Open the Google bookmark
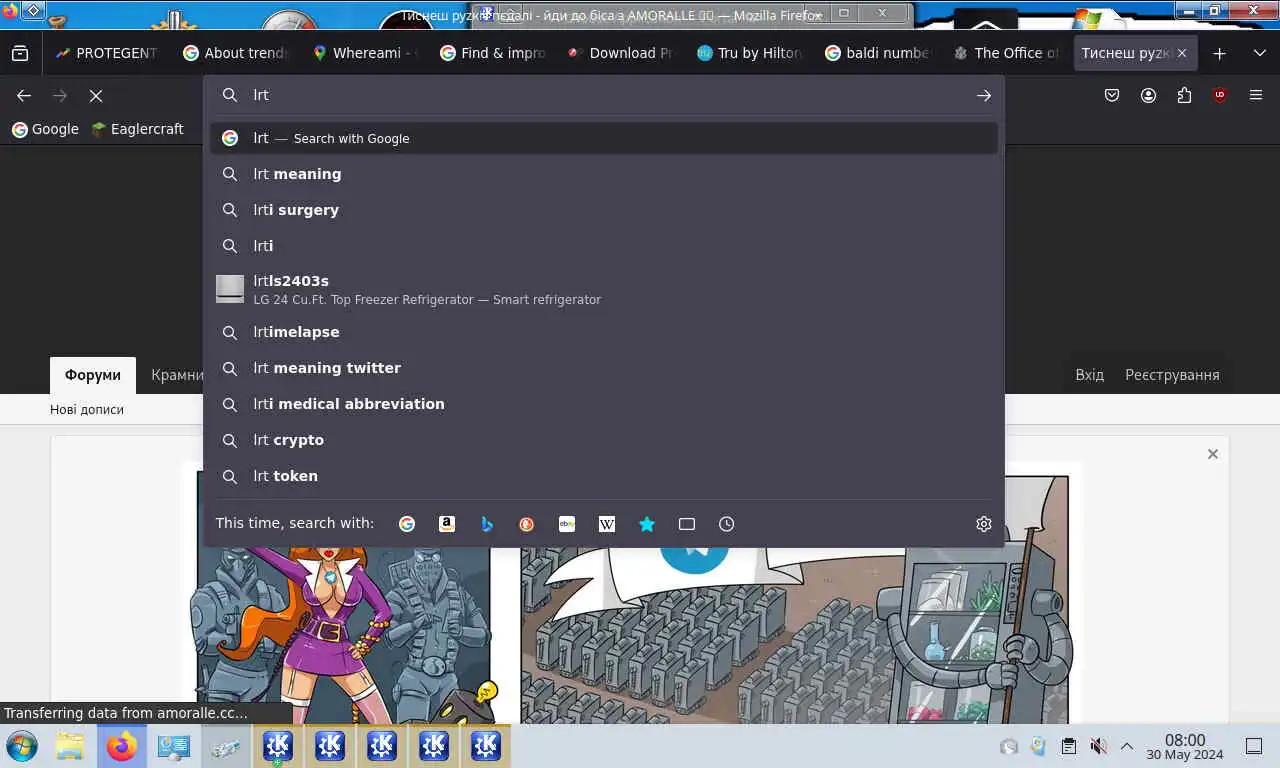1280x768 pixels. (45, 129)
